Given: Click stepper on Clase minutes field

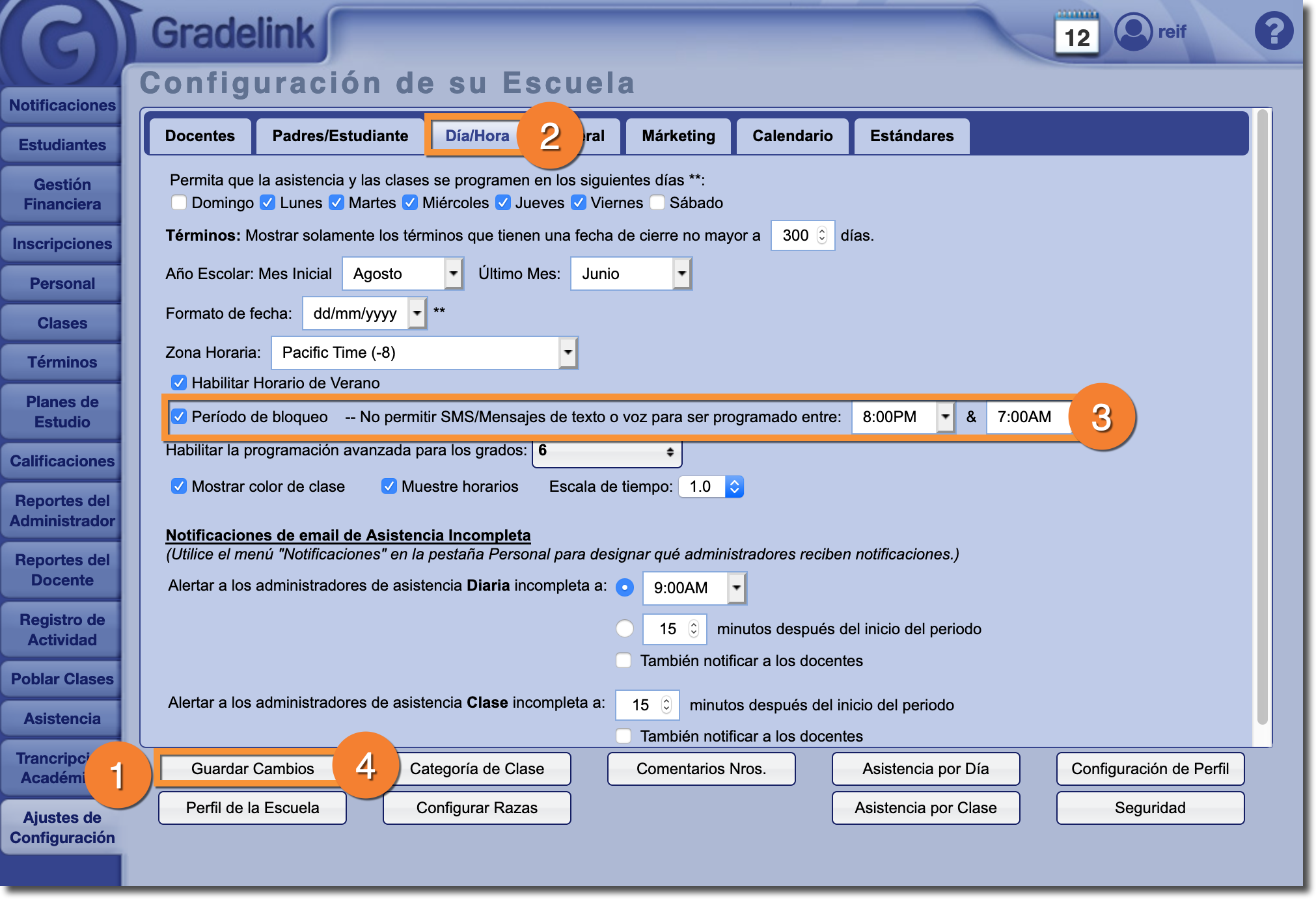Looking at the screenshot, I should coord(666,705).
